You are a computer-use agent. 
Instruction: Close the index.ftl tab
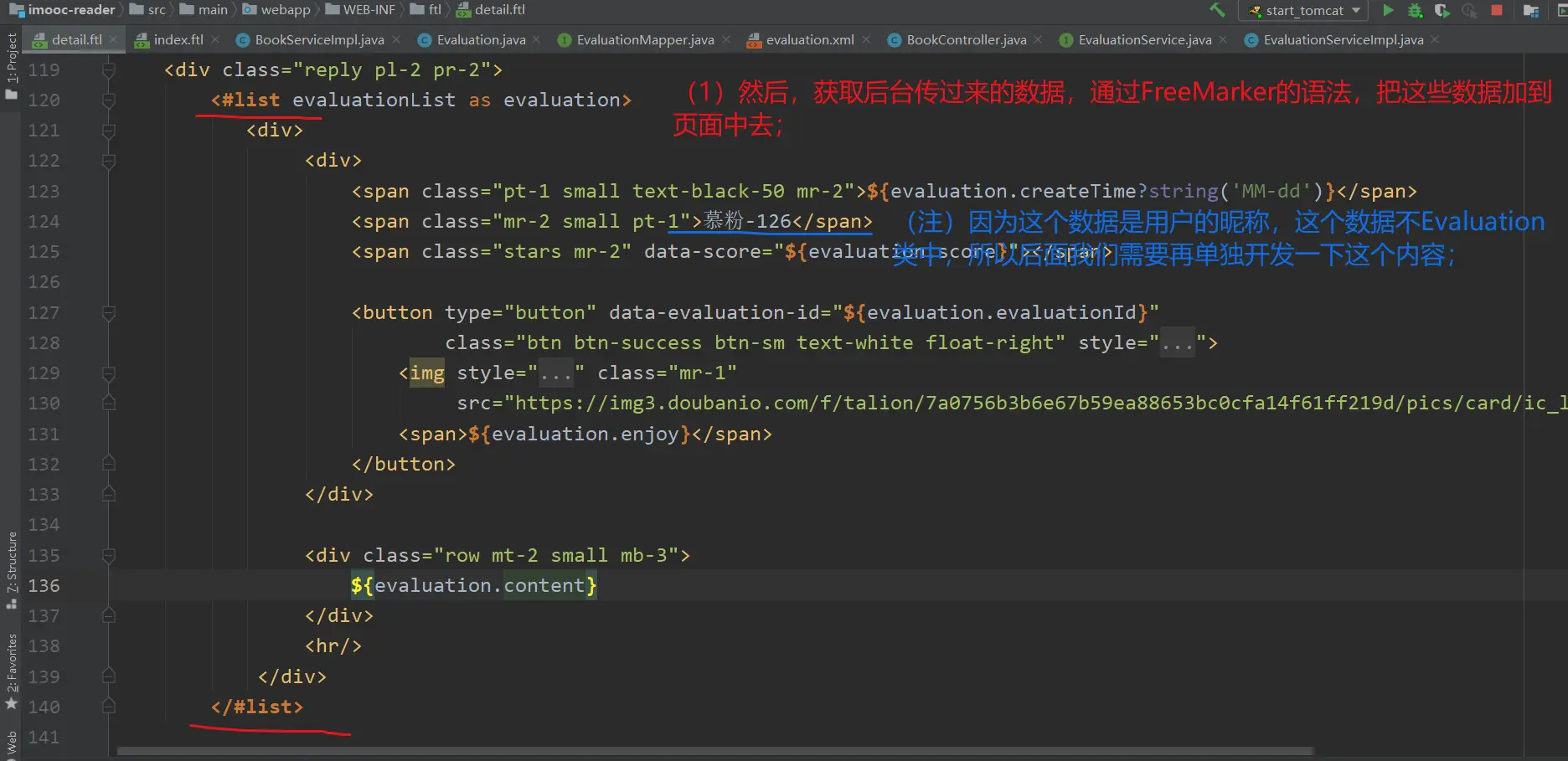(x=216, y=39)
